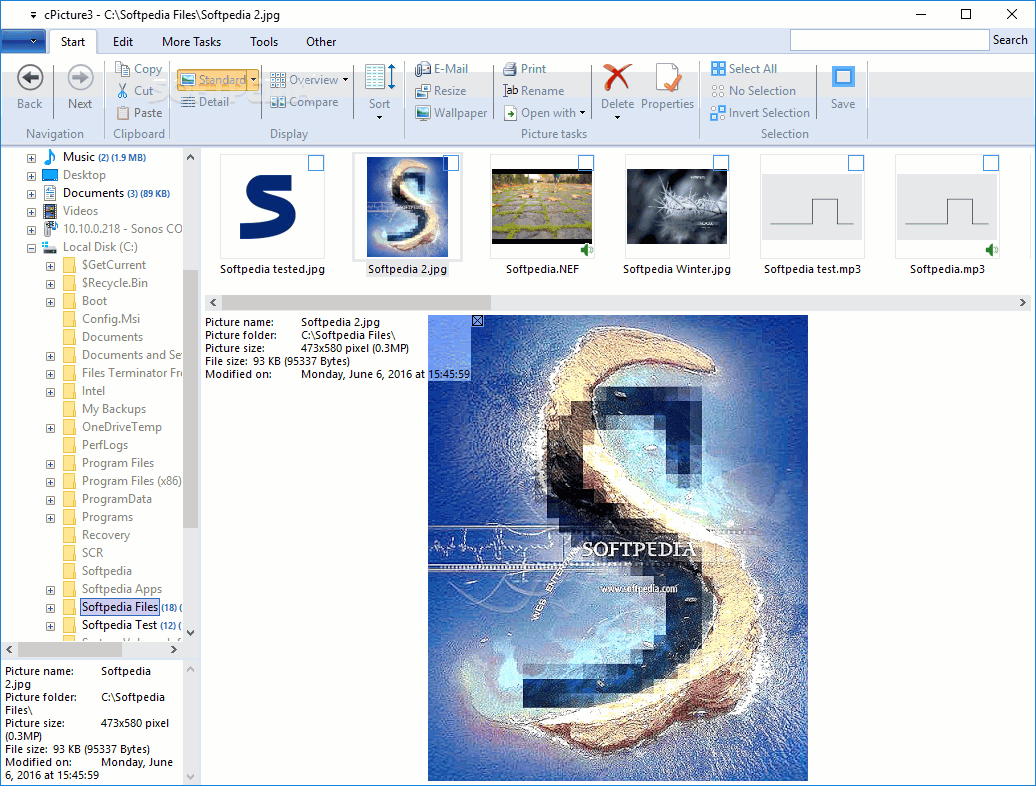This screenshot has height=786, width=1036.
Task: Rename the selected picture
Action: 534,90
